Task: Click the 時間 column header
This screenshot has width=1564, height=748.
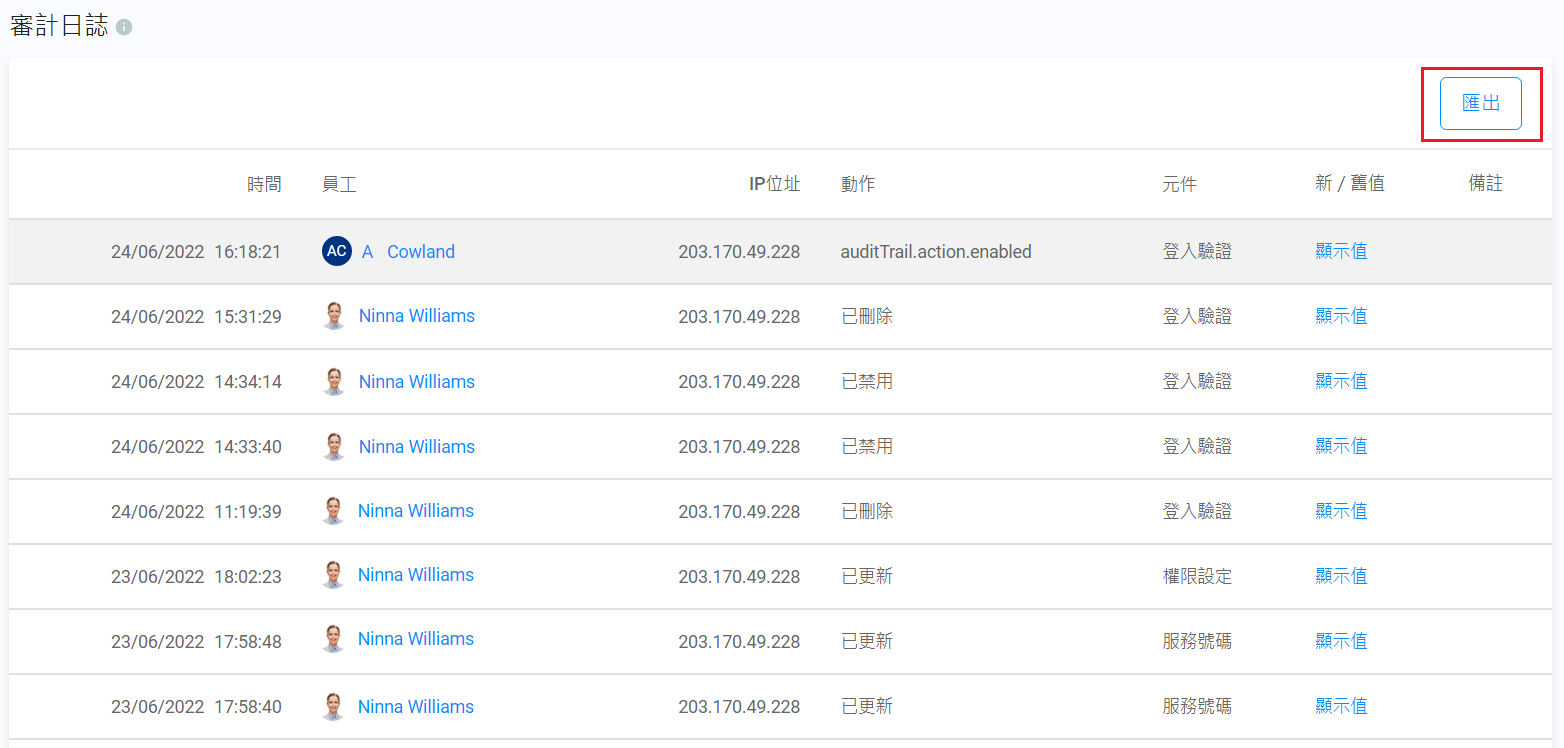Action: click(265, 184)
